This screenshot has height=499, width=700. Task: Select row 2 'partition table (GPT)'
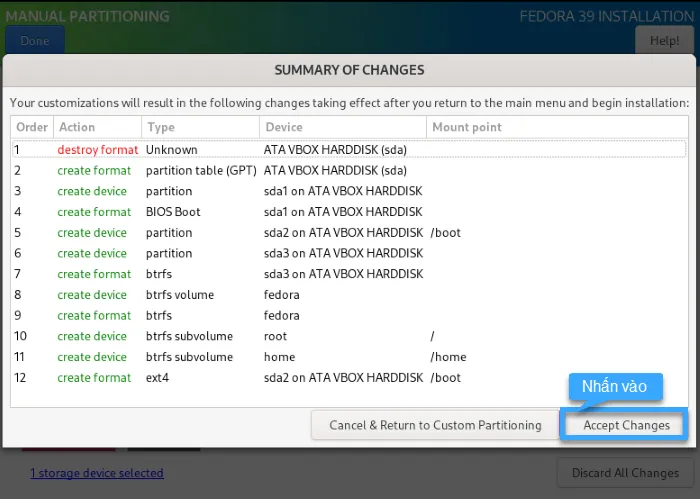point(349,170)
